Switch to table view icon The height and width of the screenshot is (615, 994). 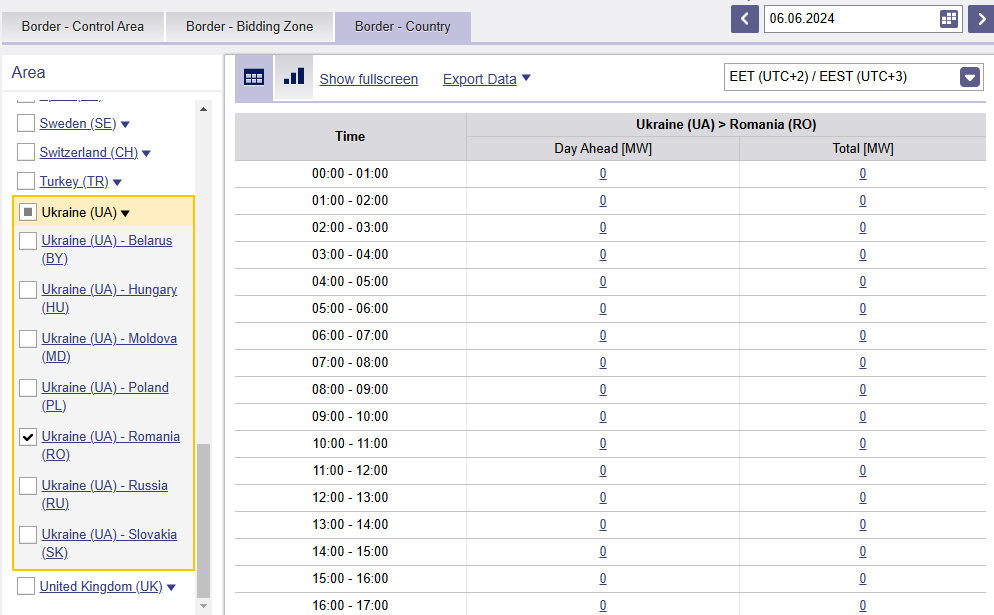(x=254, y=78)
